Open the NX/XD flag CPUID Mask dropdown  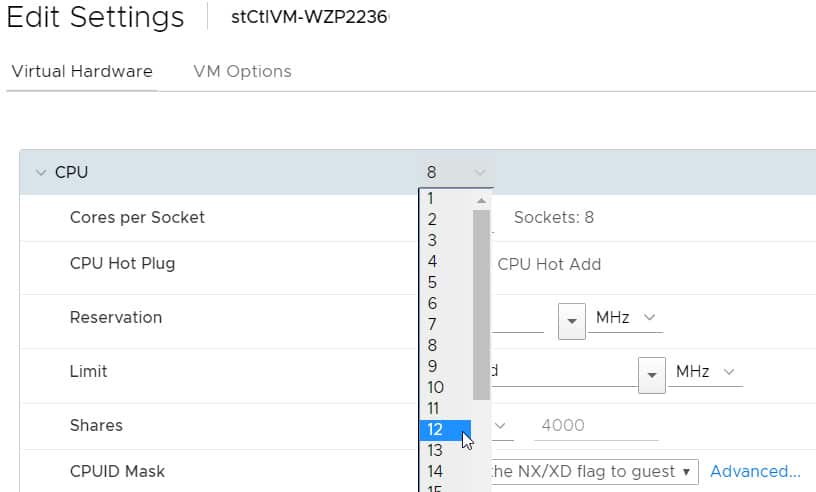[593, 471]
